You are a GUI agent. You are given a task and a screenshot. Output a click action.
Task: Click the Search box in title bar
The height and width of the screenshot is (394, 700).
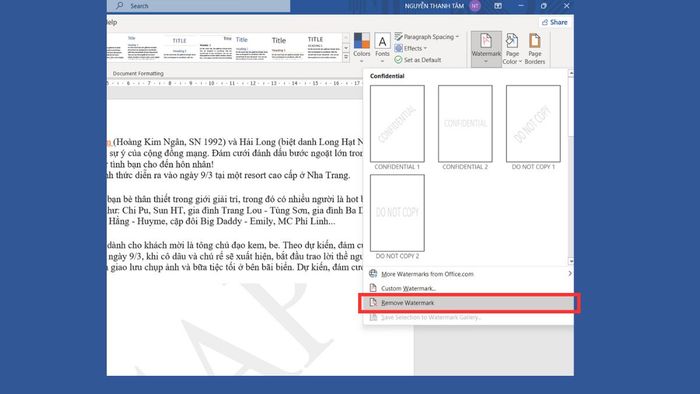pos(199,6)
